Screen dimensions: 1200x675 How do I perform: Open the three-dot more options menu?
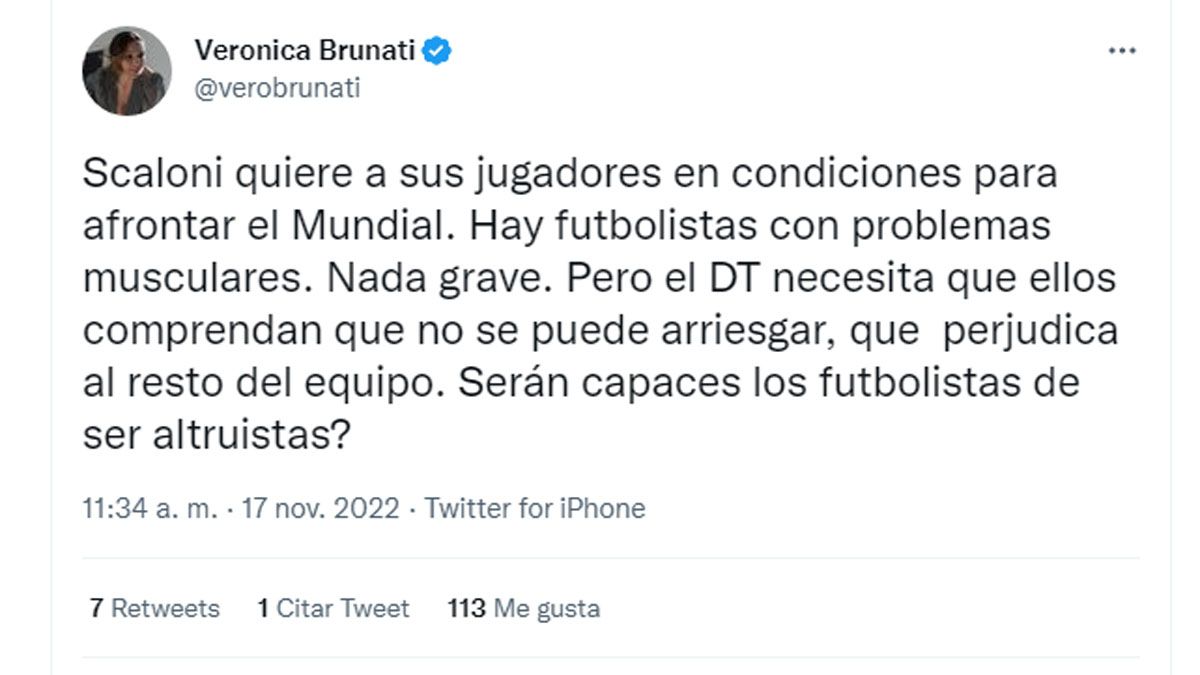(1123, 51)
